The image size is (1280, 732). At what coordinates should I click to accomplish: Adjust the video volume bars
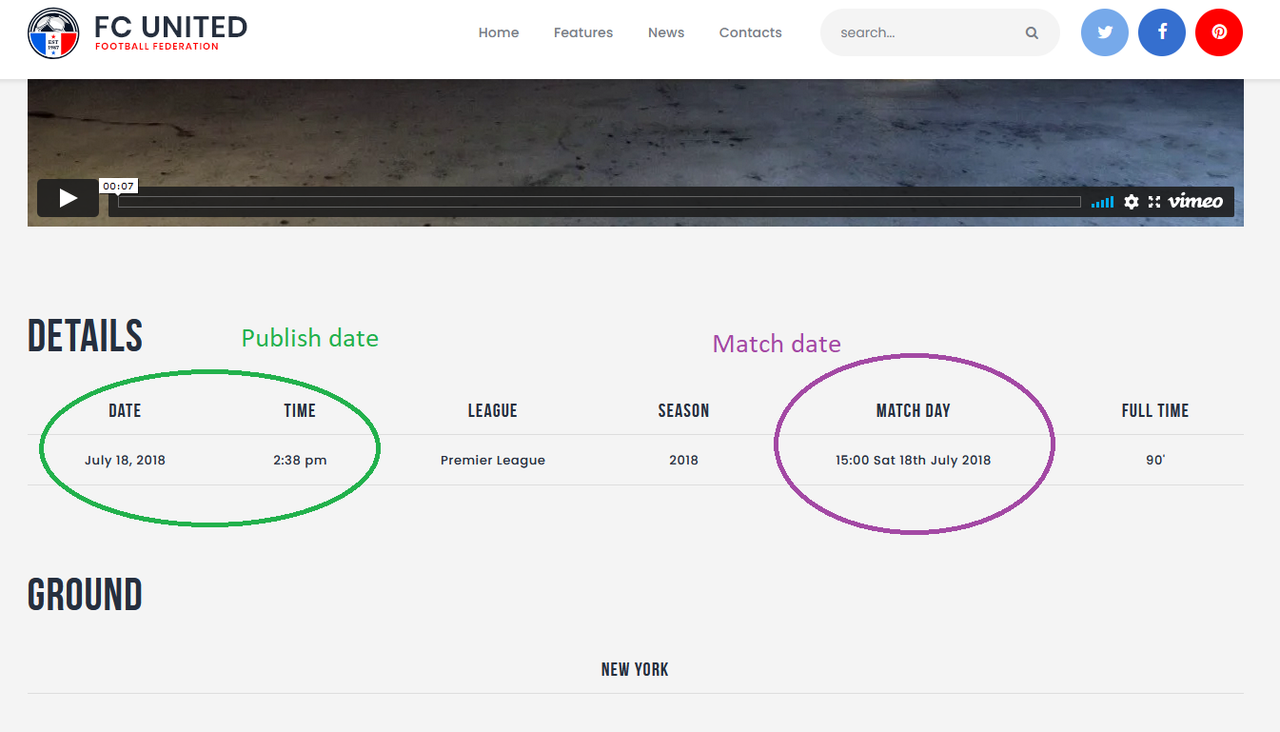(x=1102, y=202)
